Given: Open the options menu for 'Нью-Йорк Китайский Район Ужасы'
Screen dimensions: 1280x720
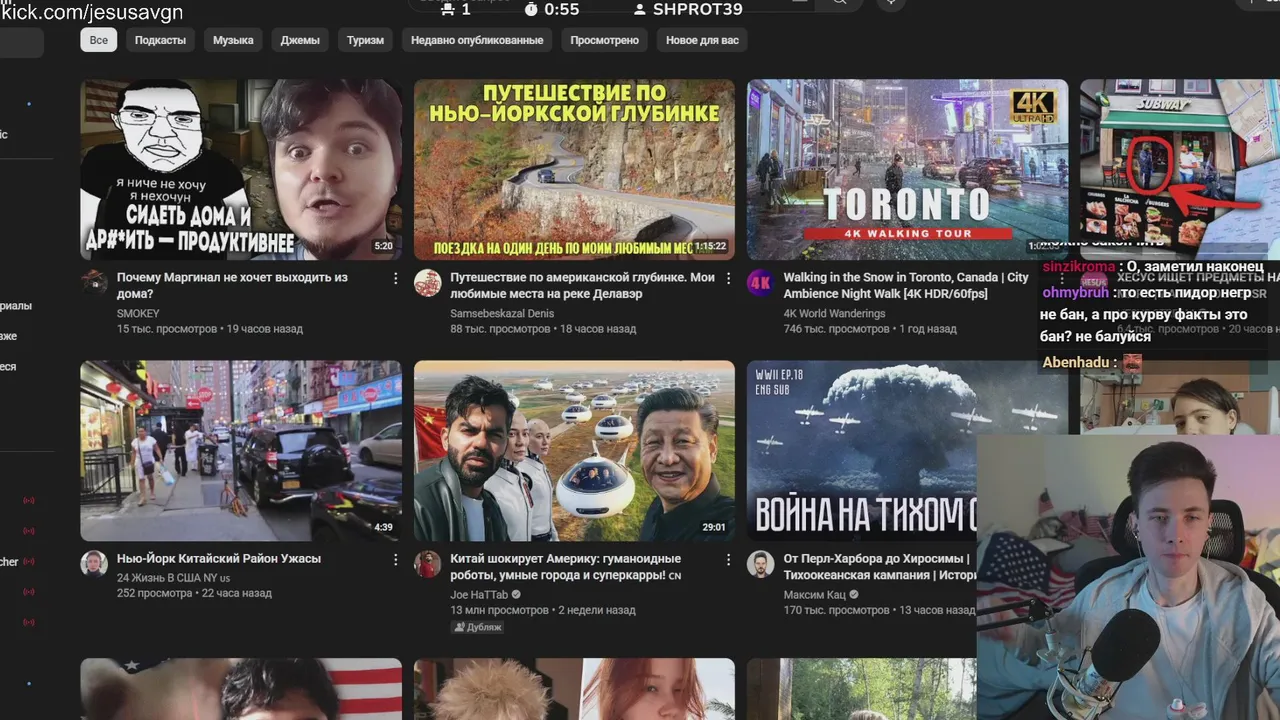Looking at the screenshot, I should pyautogui.click(x=395, y=559).
